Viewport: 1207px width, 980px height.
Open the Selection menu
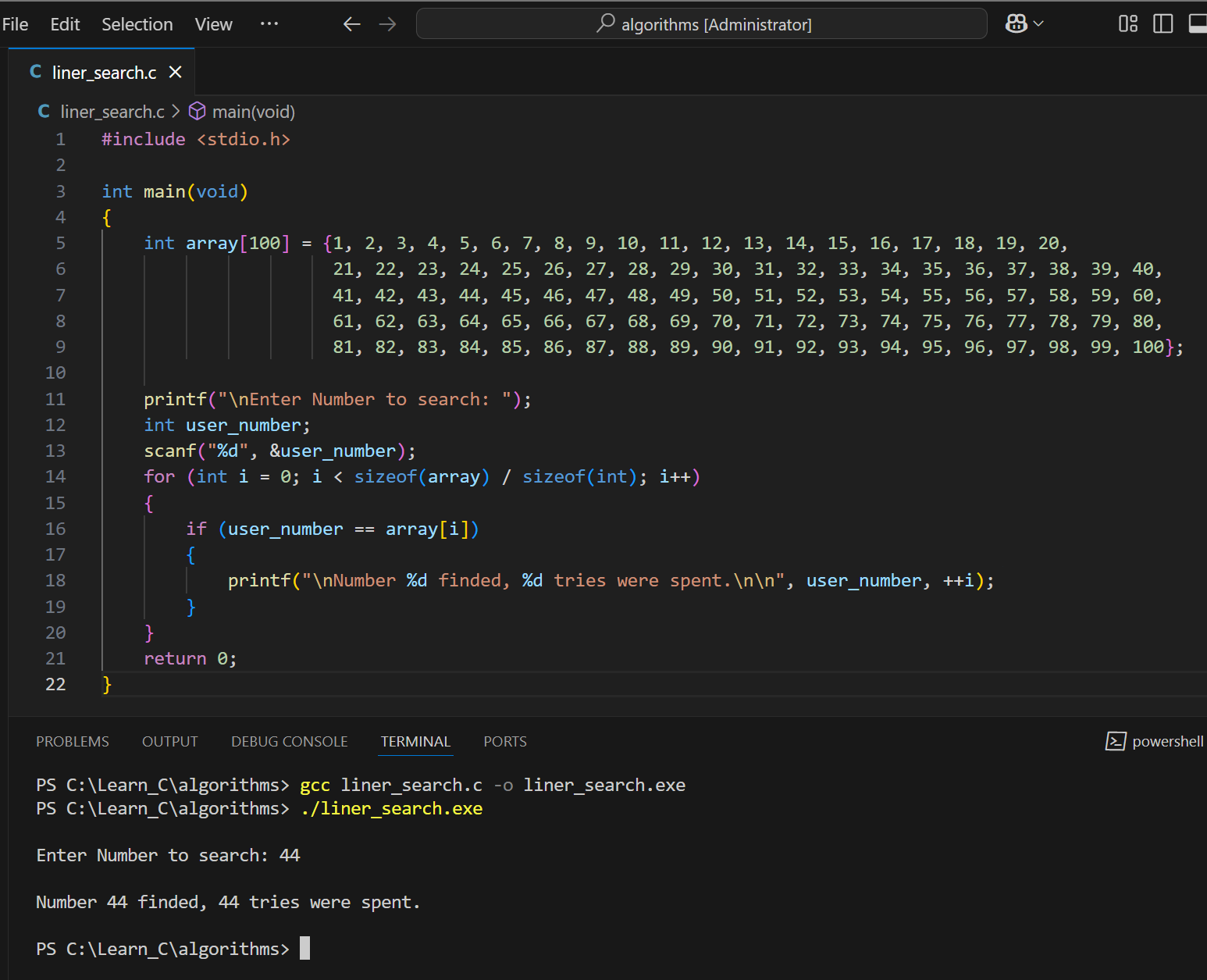(x=137, y=24)
